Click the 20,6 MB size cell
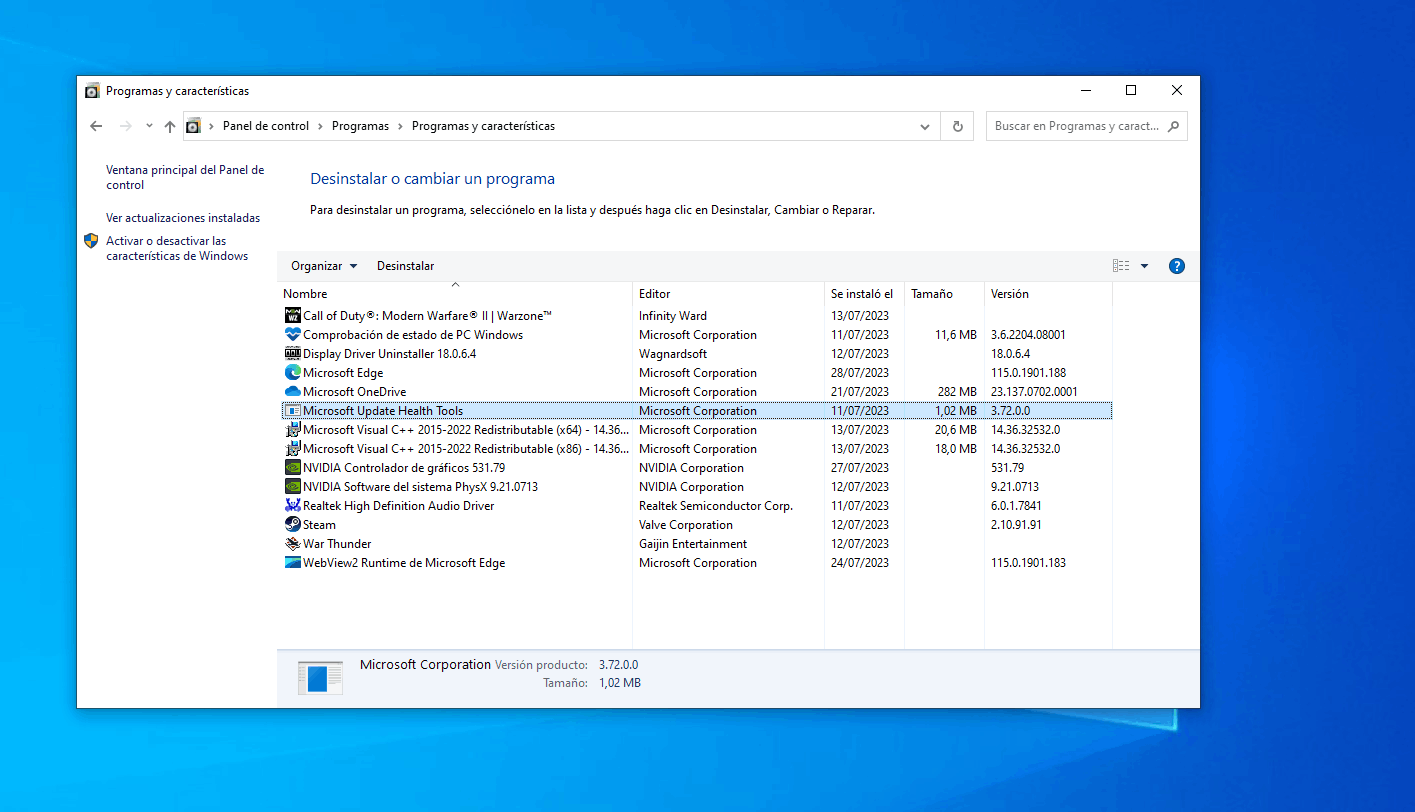This screenshot has width=1415, height=812. click(956, 430)
